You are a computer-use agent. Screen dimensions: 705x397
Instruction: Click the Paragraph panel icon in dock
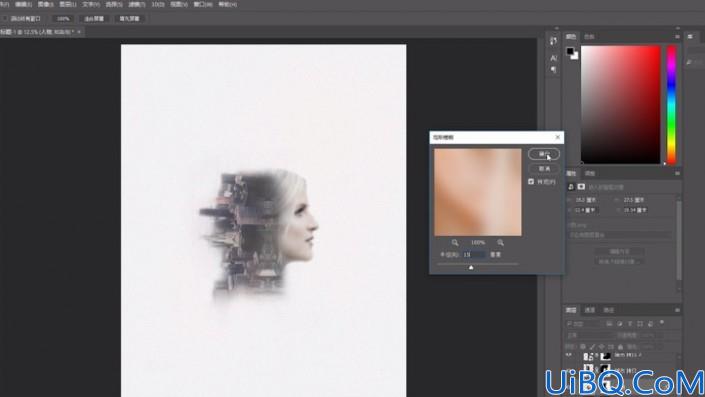(x=553, y=70)
